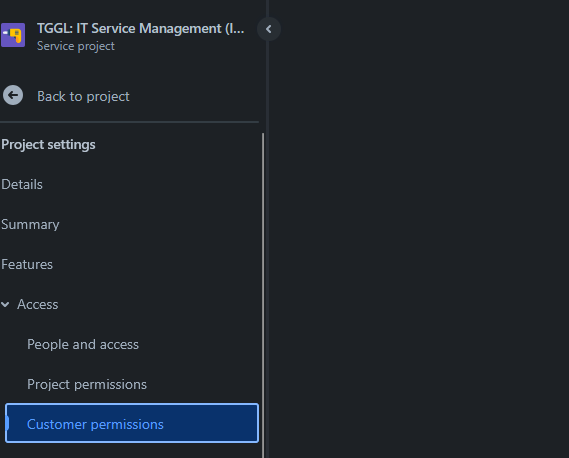This screenshot has height=458, width=569.
Task: Collapse the Access section chevron
Action: (5, 304)
